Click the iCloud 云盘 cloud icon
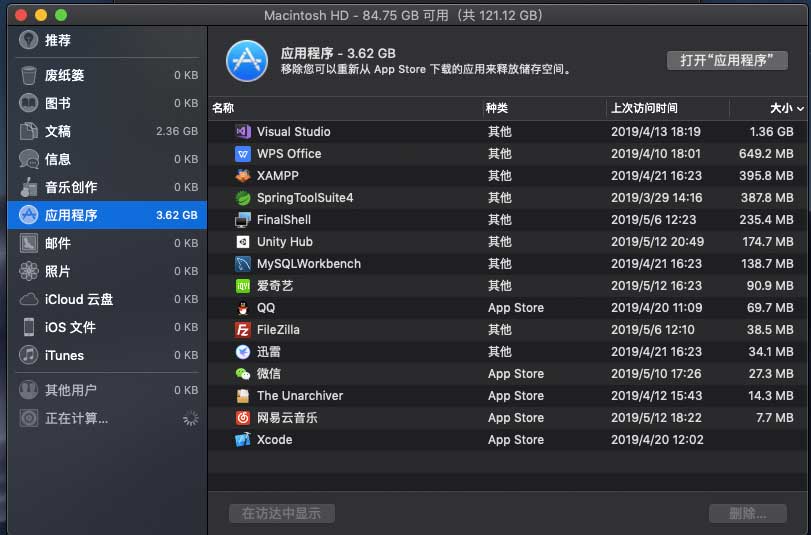 (x=28, y=299)
